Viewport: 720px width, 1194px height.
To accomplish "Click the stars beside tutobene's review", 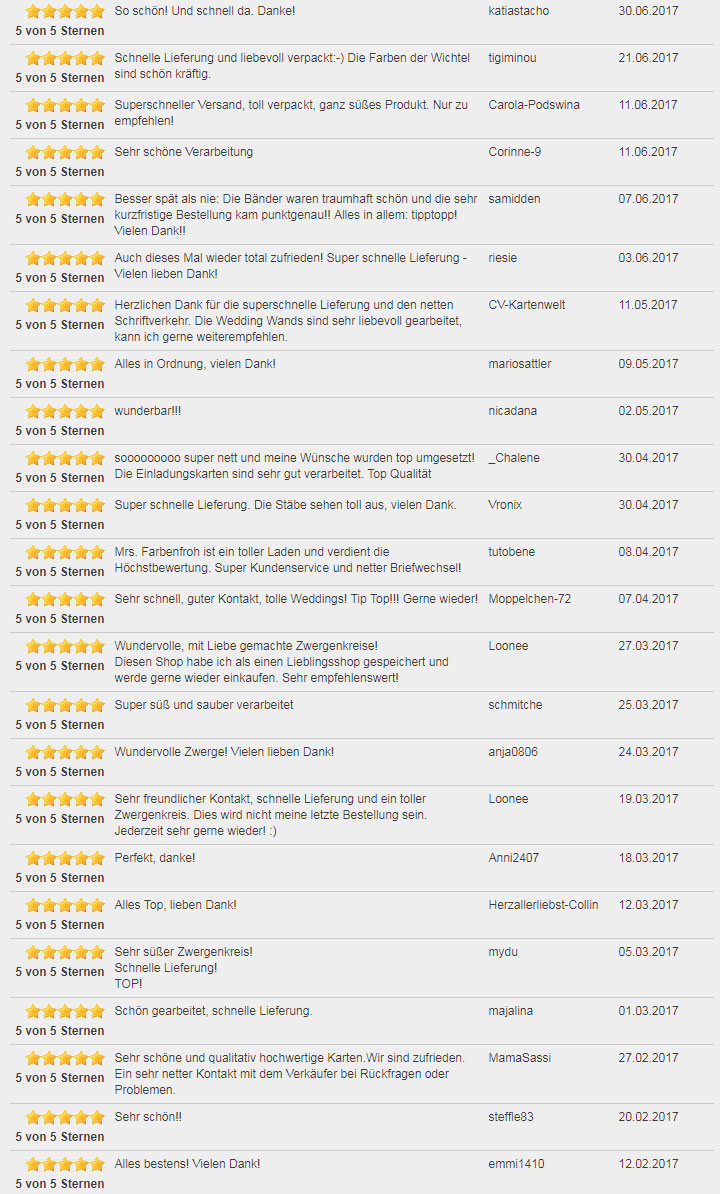I will [65, 552].
